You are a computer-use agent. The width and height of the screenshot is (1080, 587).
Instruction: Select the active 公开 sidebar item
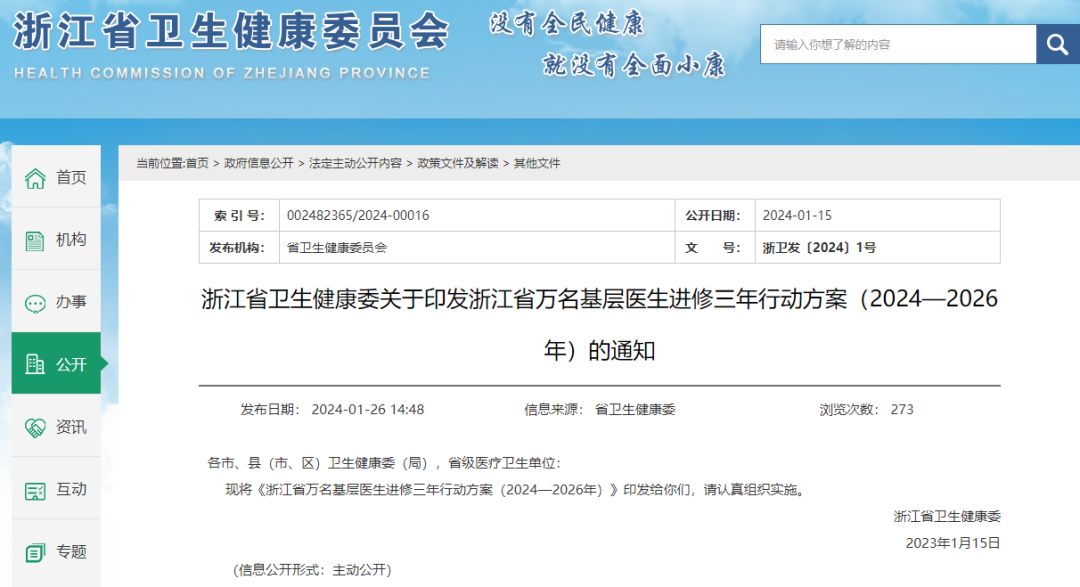56,364
